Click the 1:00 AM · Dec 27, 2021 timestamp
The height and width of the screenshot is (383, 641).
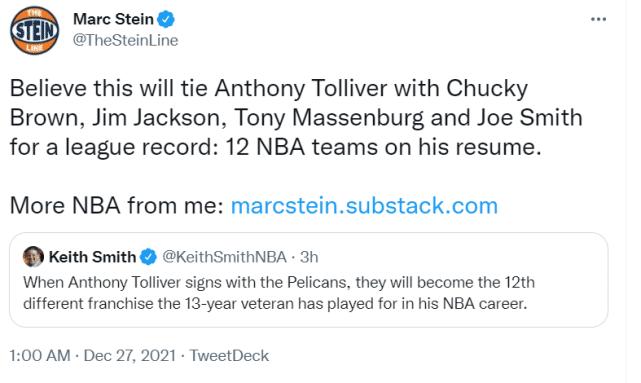point(92,356)
